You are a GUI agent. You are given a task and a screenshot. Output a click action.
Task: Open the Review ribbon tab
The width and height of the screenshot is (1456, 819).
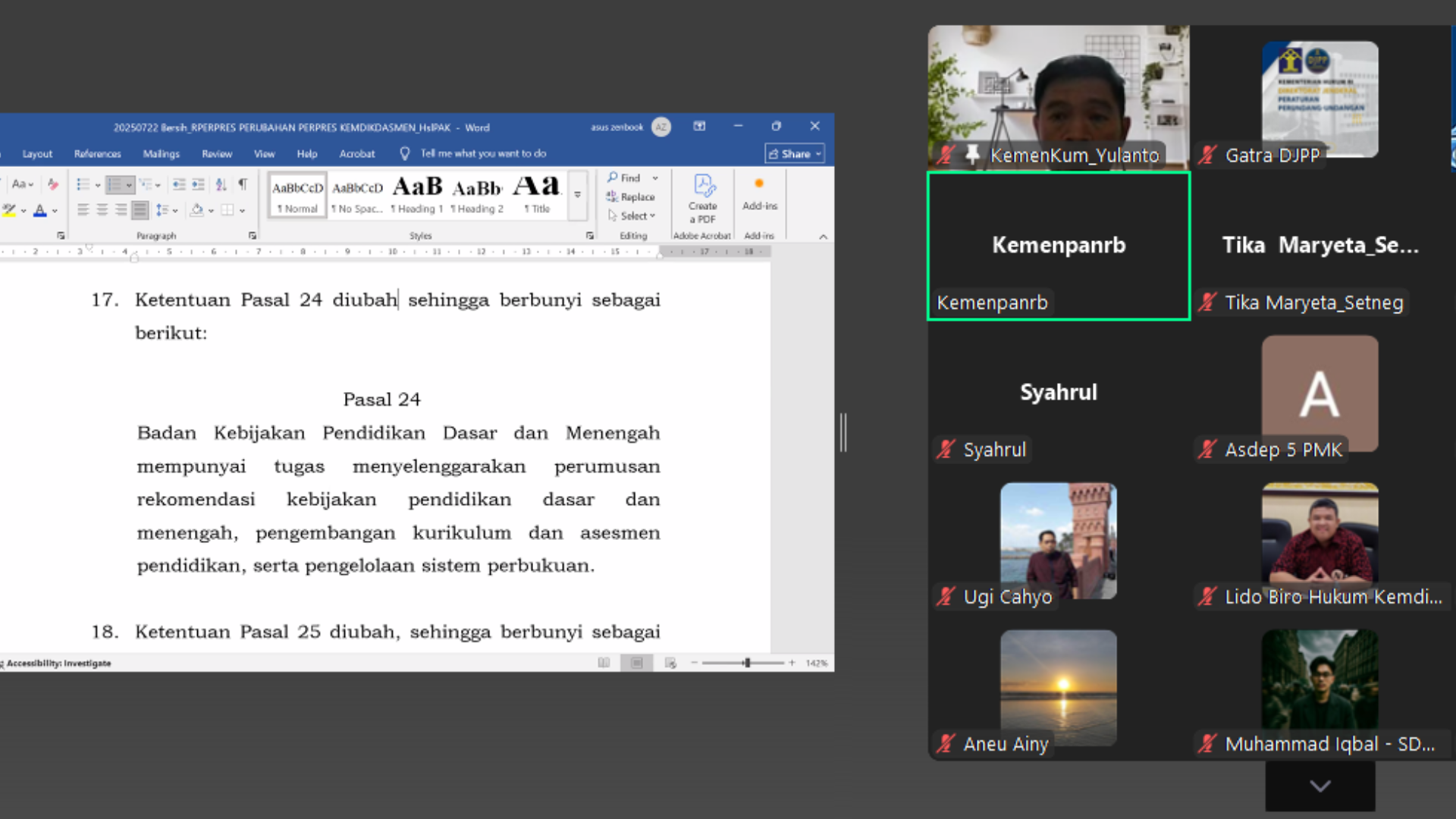click(x=217, y=154)
